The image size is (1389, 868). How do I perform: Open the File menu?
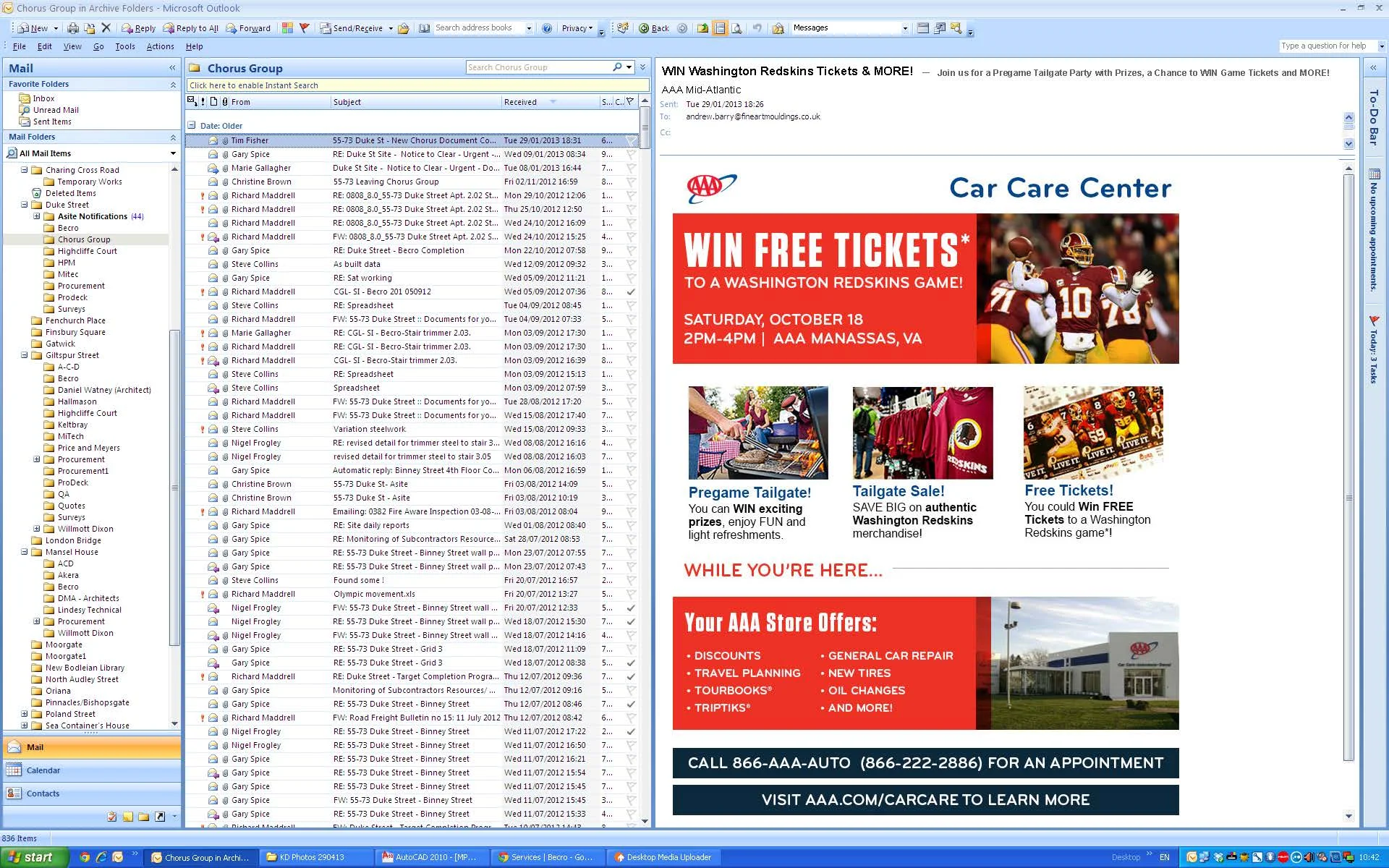tap(20, 46)
